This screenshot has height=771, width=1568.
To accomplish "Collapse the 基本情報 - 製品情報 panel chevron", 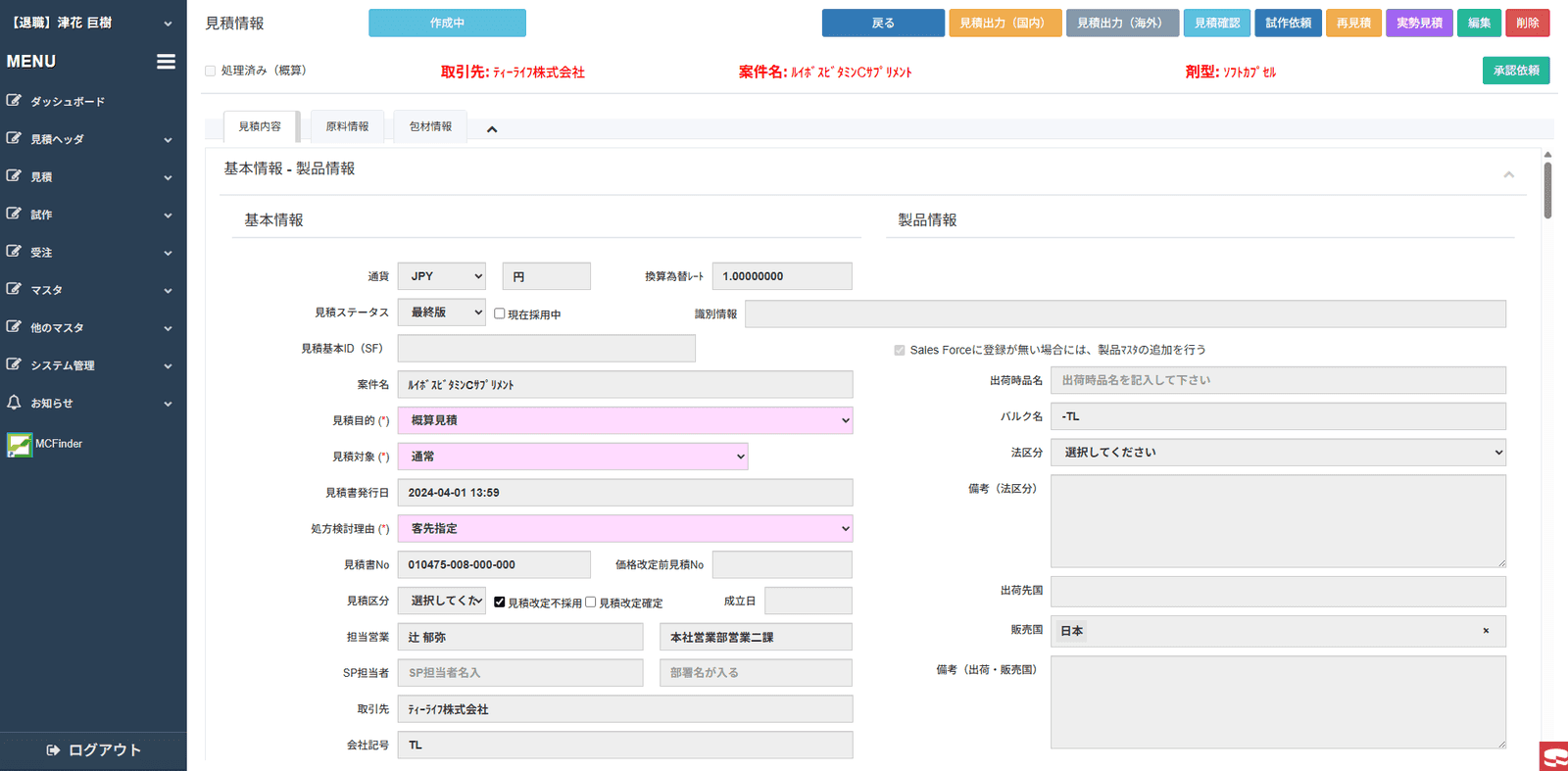I will point(1509,174).
